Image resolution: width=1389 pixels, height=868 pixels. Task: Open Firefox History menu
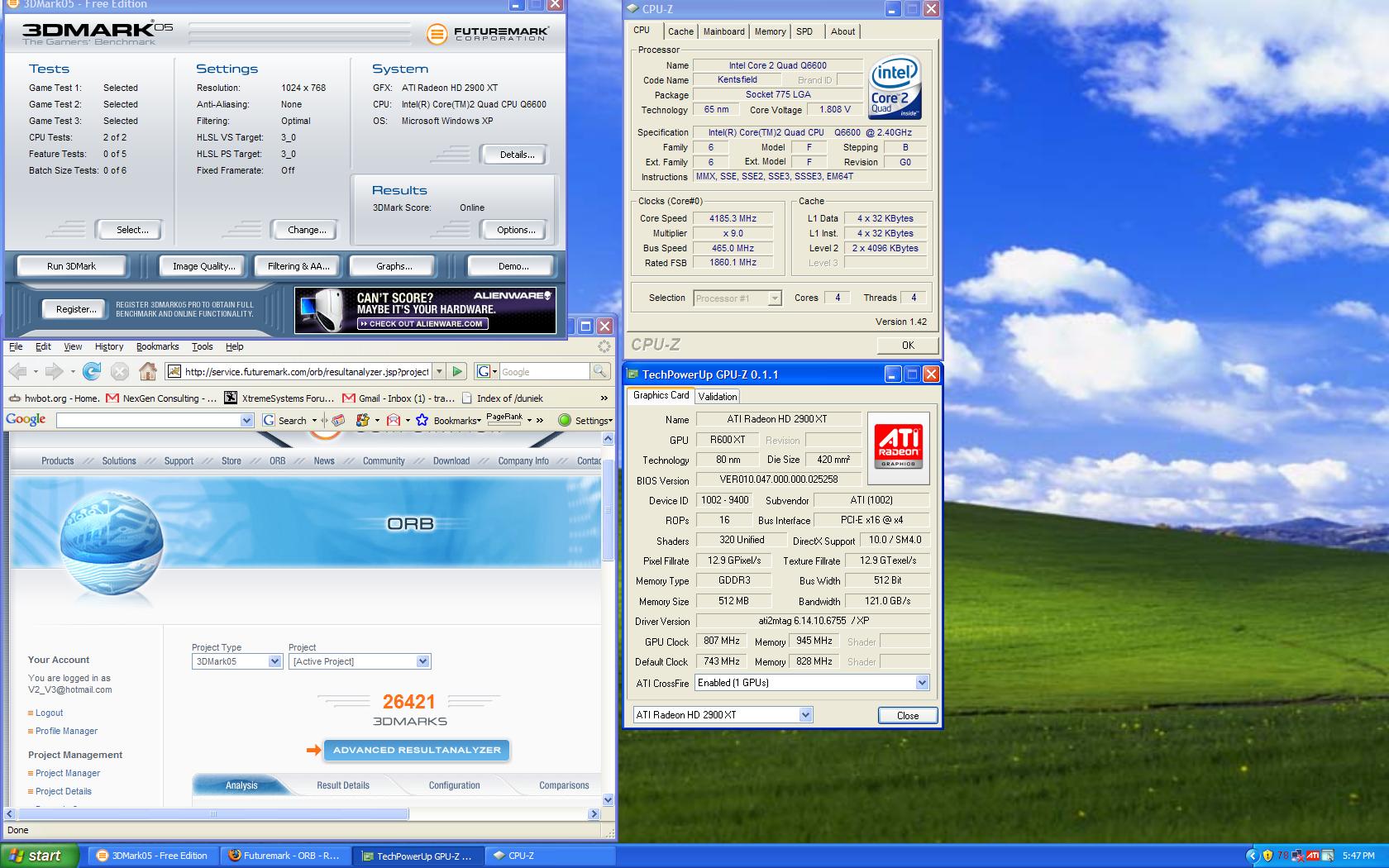[108, 346]
